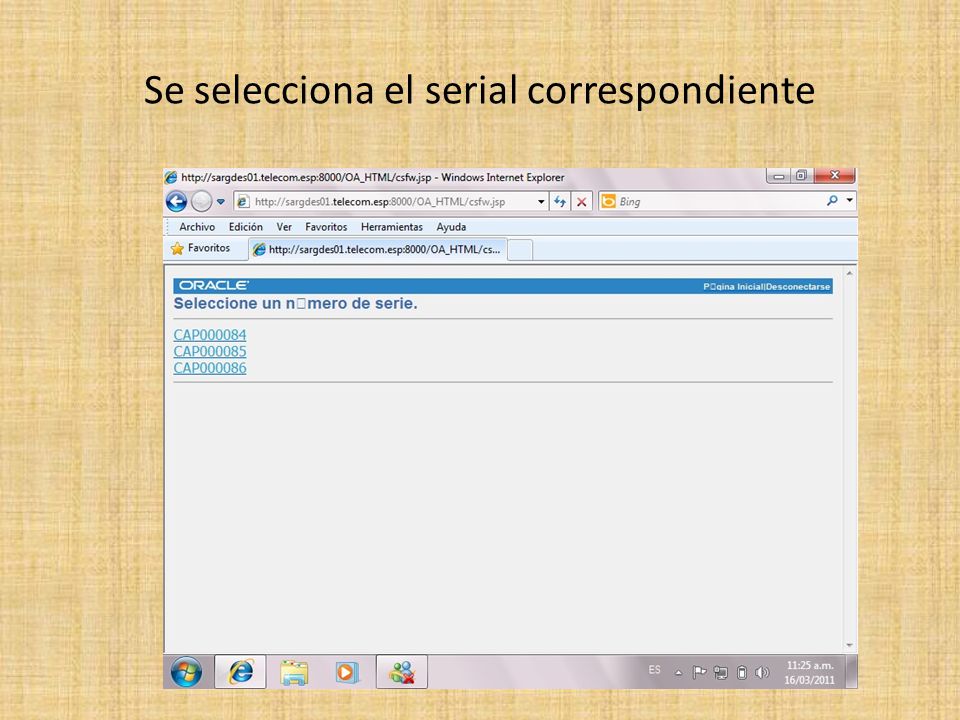The width and height of the screenshot is (960, 720).
Task: Click the Action Center flag icon
Action: point(699,672)
